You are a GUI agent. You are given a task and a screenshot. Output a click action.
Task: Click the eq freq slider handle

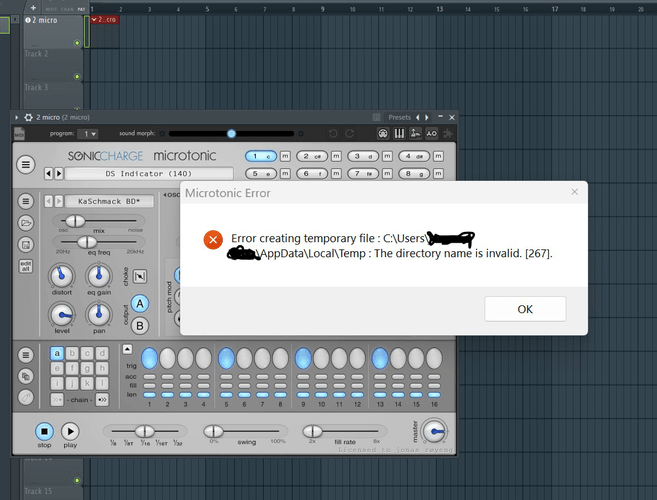pos(87,242)
